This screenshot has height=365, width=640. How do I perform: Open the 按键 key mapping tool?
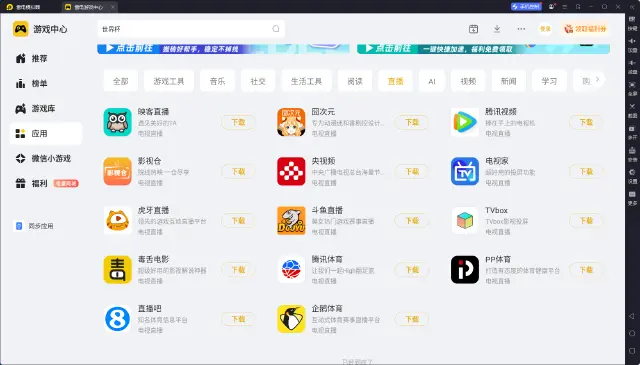click(632, 22)
